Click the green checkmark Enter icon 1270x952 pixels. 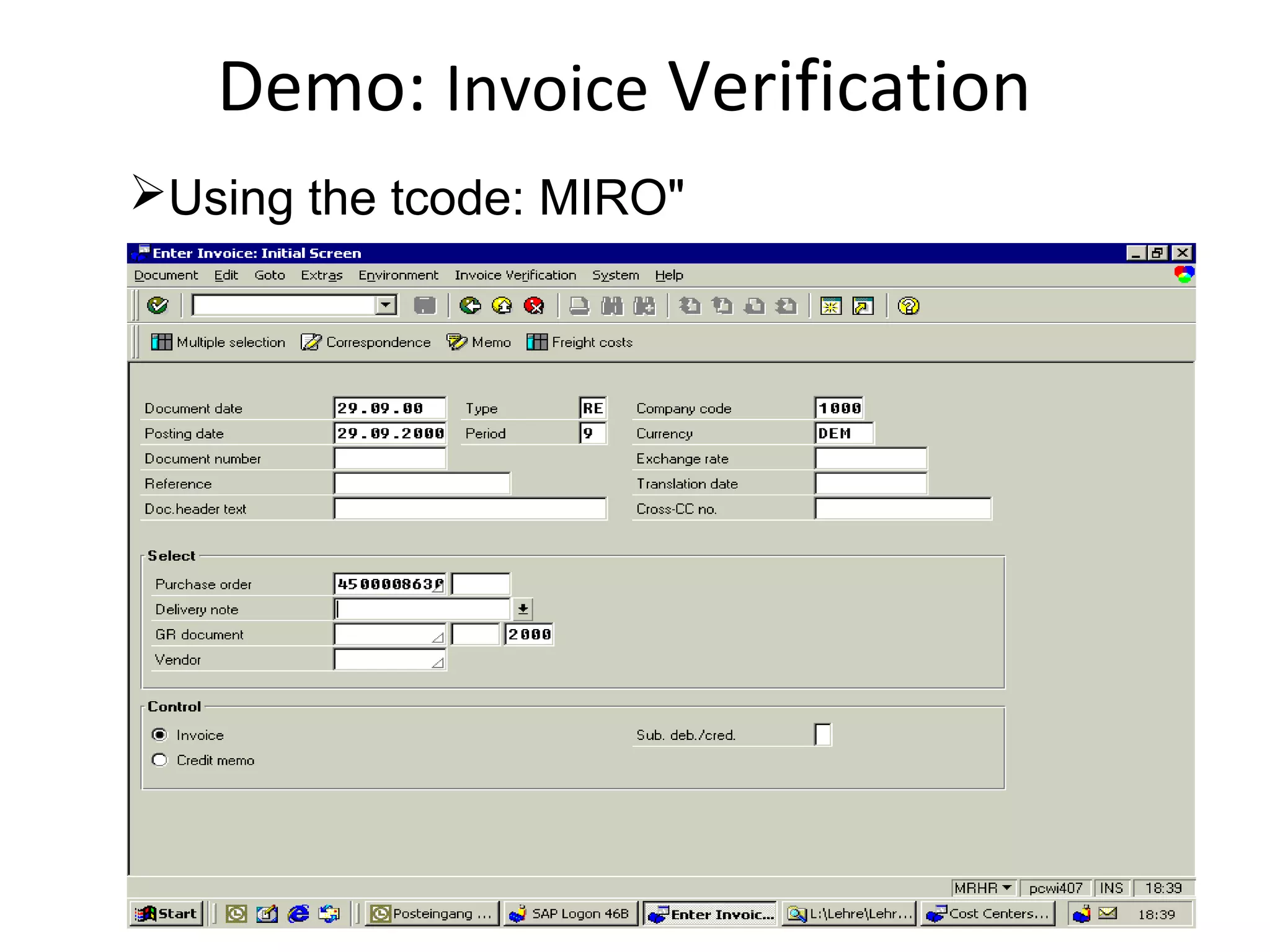click(x=158, y=305)
